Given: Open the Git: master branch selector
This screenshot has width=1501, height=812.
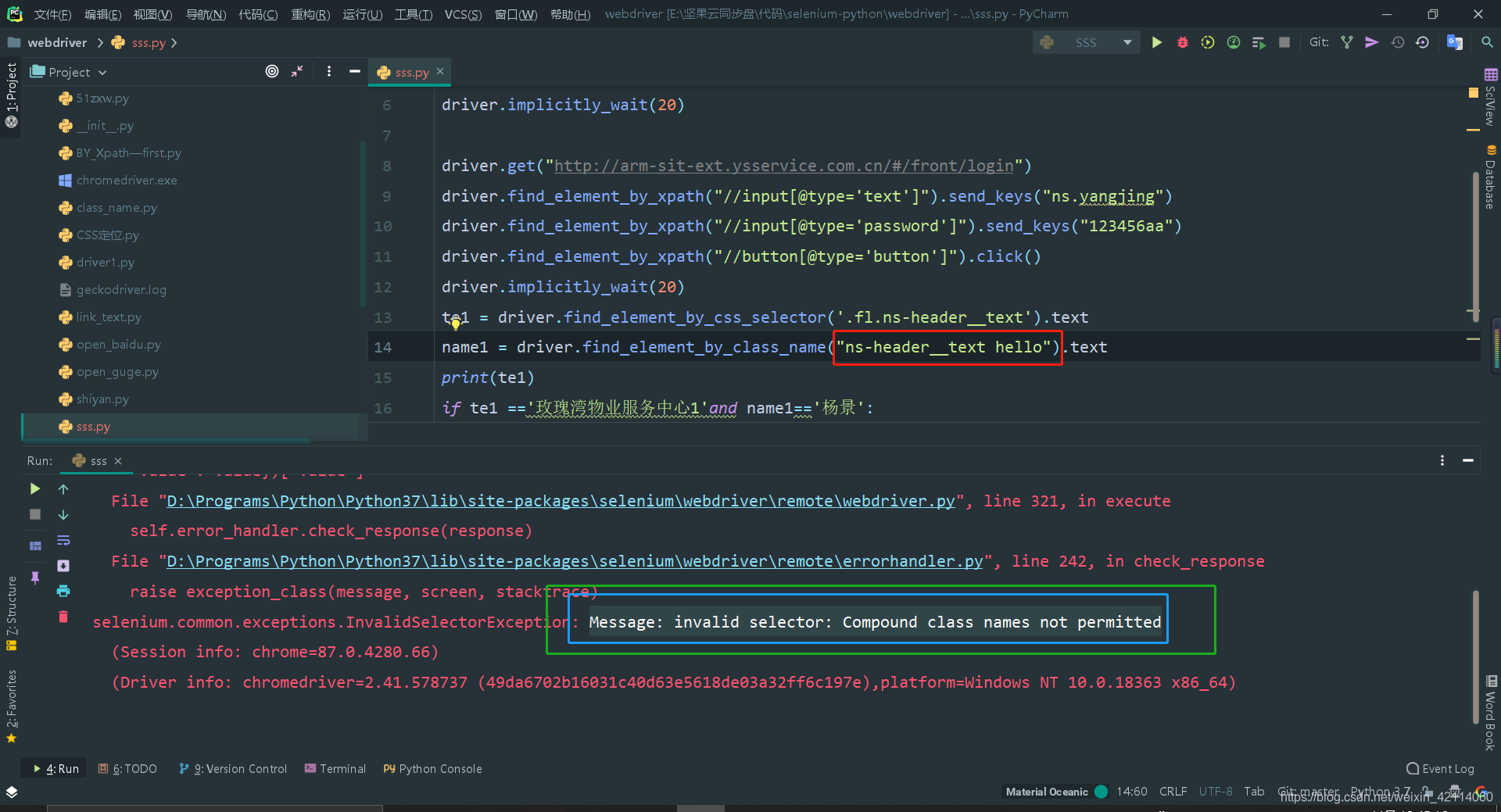Looking at the screenshot, I should [x=1308, y=791].
